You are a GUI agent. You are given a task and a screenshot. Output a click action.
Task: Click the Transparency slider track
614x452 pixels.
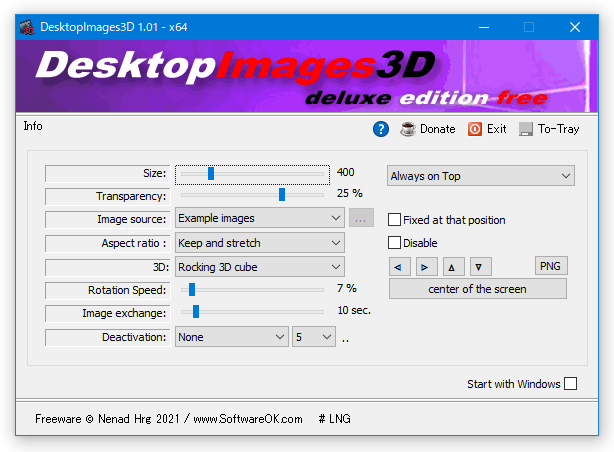click(252, 195)
